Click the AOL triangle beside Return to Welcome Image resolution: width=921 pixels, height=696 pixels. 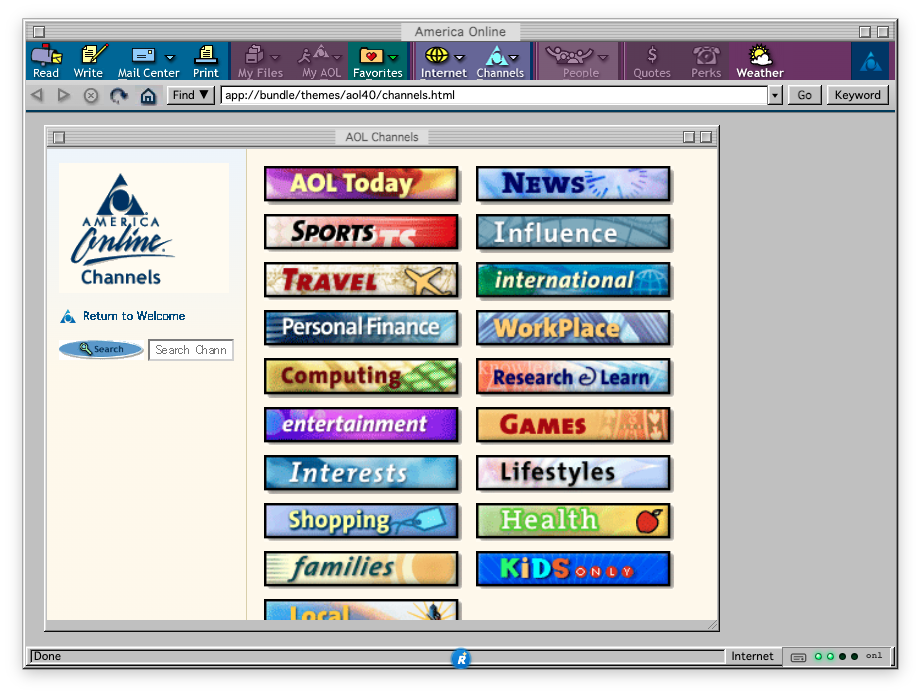pos(68,317)
